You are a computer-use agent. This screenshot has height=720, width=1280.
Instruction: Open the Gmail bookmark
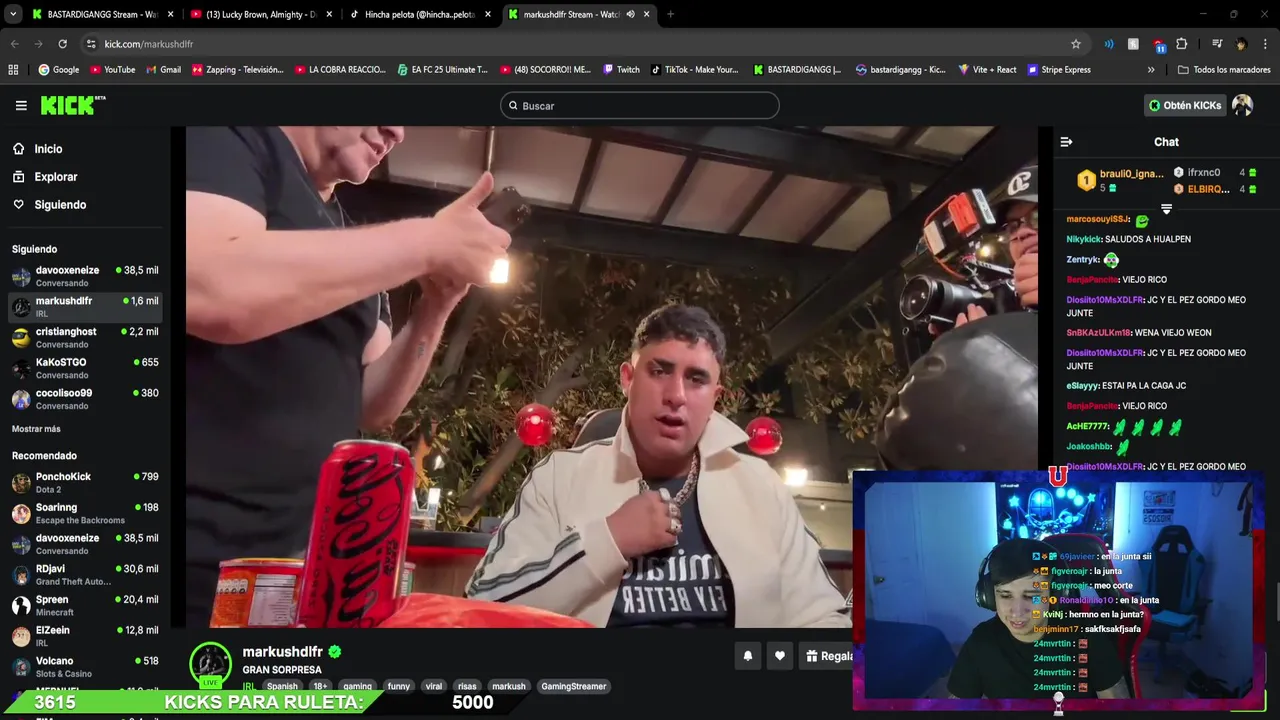tap(163, 70)
